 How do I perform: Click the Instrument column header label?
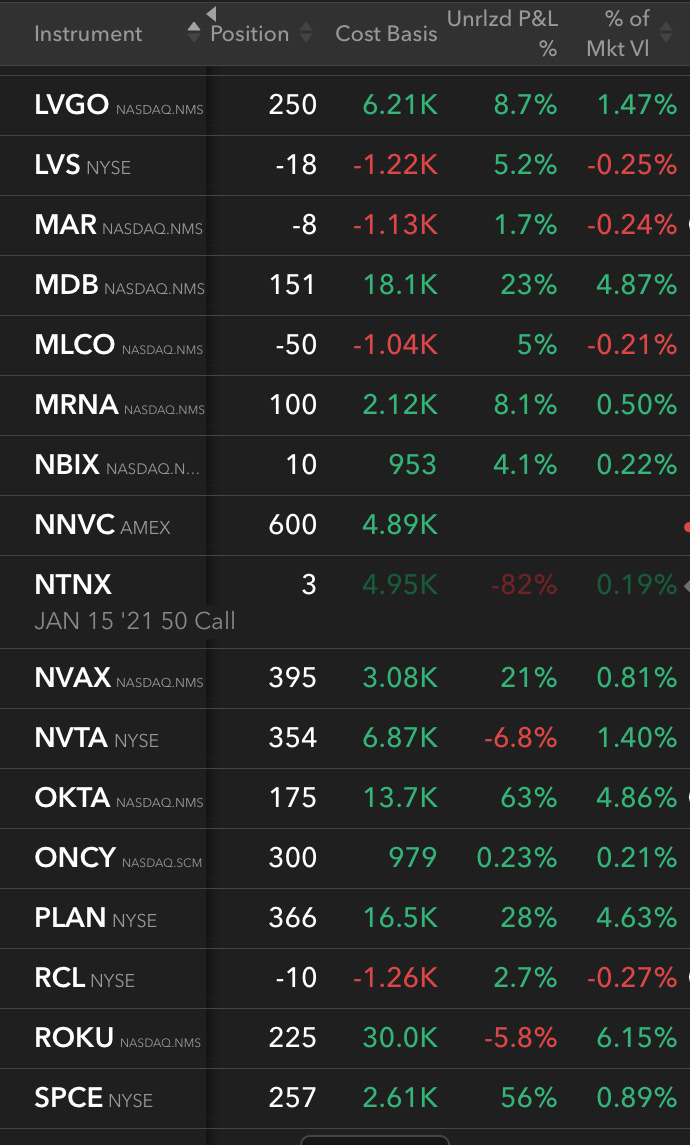pyautogui.click(x=88, y=33)
